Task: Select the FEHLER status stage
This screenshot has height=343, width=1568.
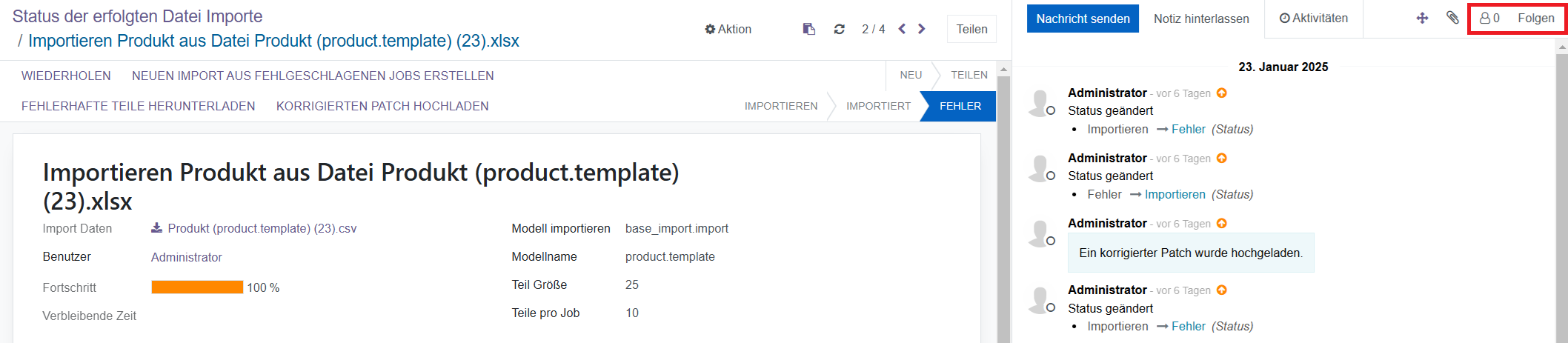Action: [960, 106]
